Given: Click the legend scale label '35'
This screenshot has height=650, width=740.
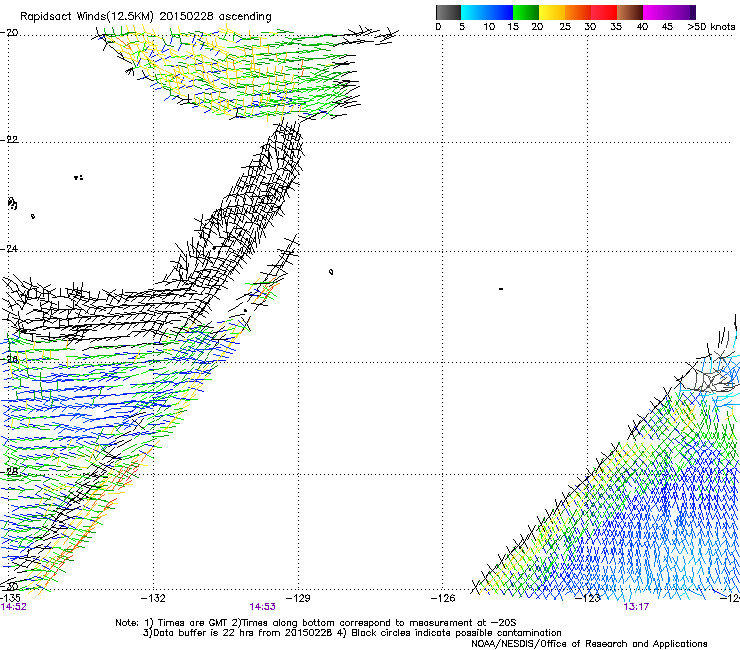Looking at the screenshot, I should (x=616, y=27).
